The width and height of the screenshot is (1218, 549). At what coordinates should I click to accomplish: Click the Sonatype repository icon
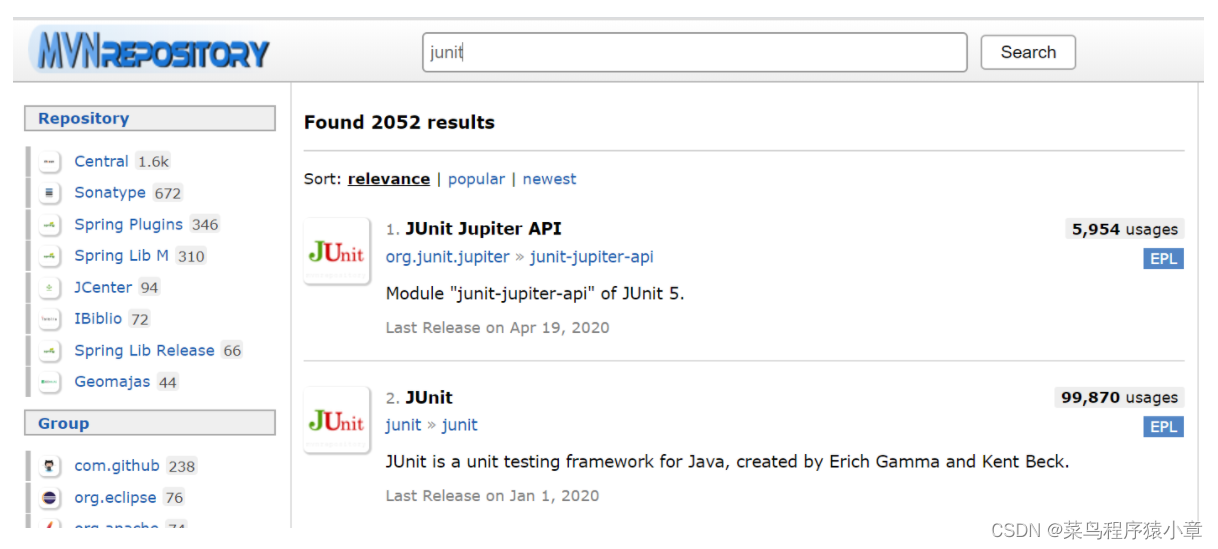(x=50, y=193)
